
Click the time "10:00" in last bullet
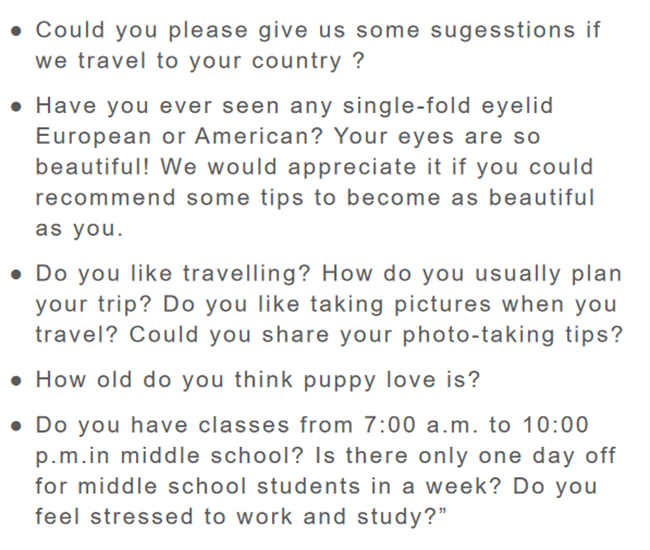[x=554, y=425]
